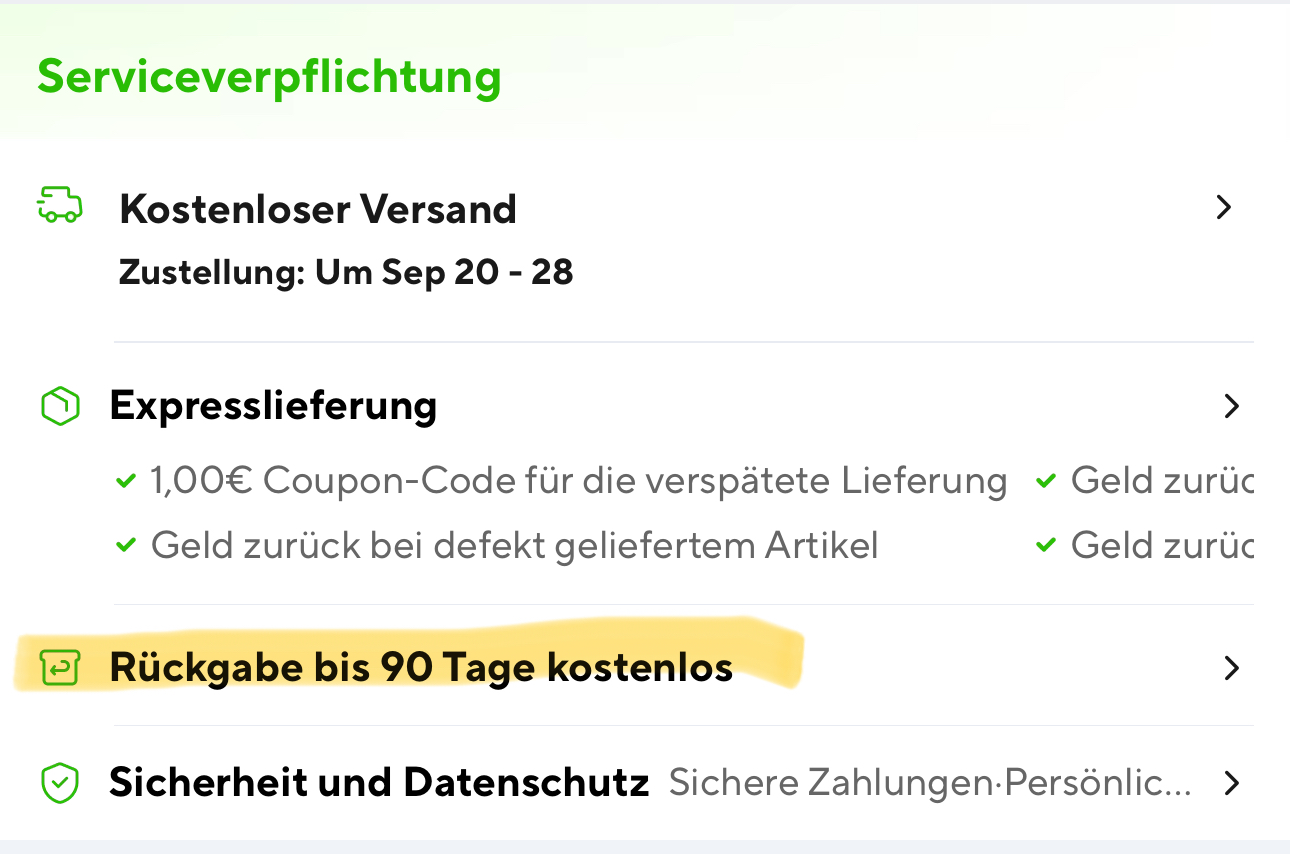
Task: Click the "Sichere Zahlungen" description text
Action: (x=930, y=783)
